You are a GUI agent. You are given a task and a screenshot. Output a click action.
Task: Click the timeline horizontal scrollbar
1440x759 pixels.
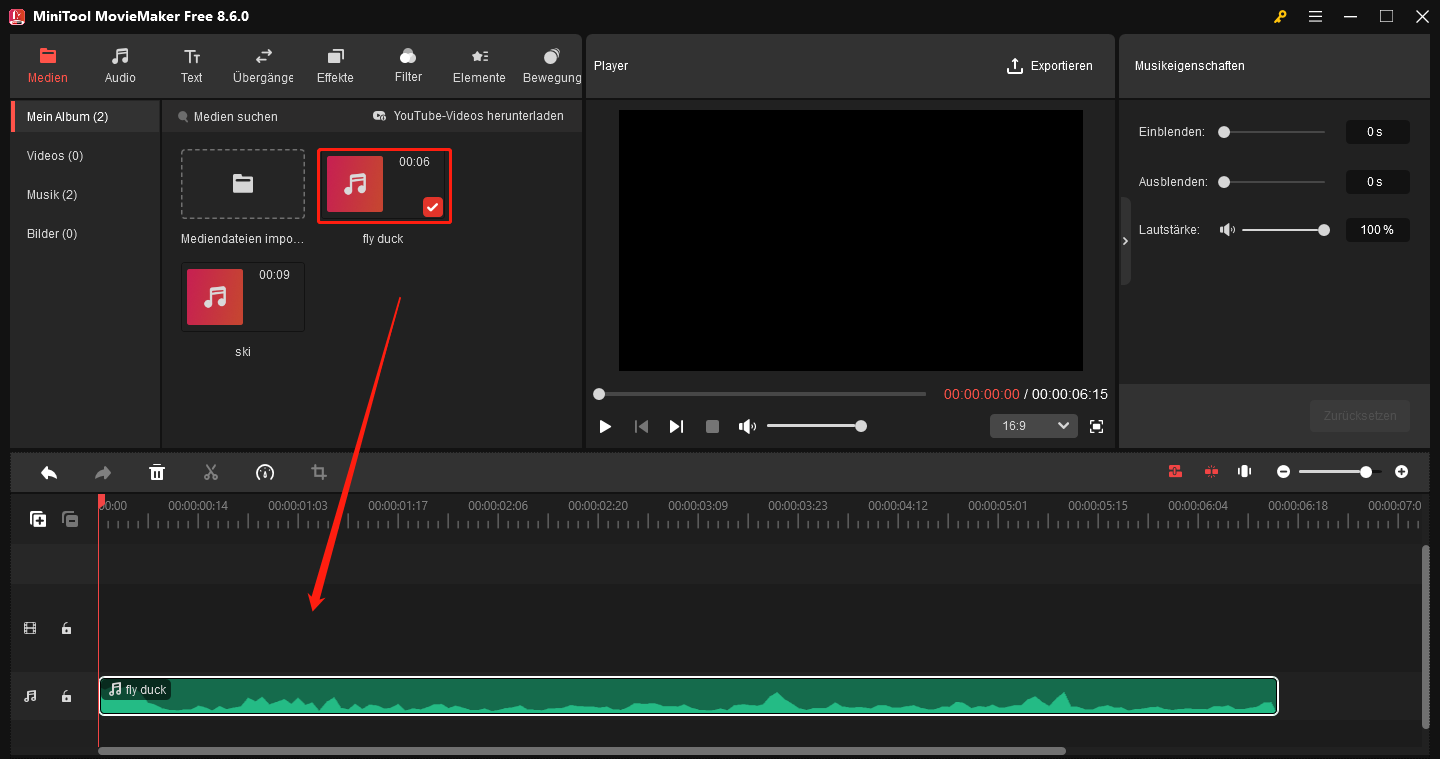(582, 751)
